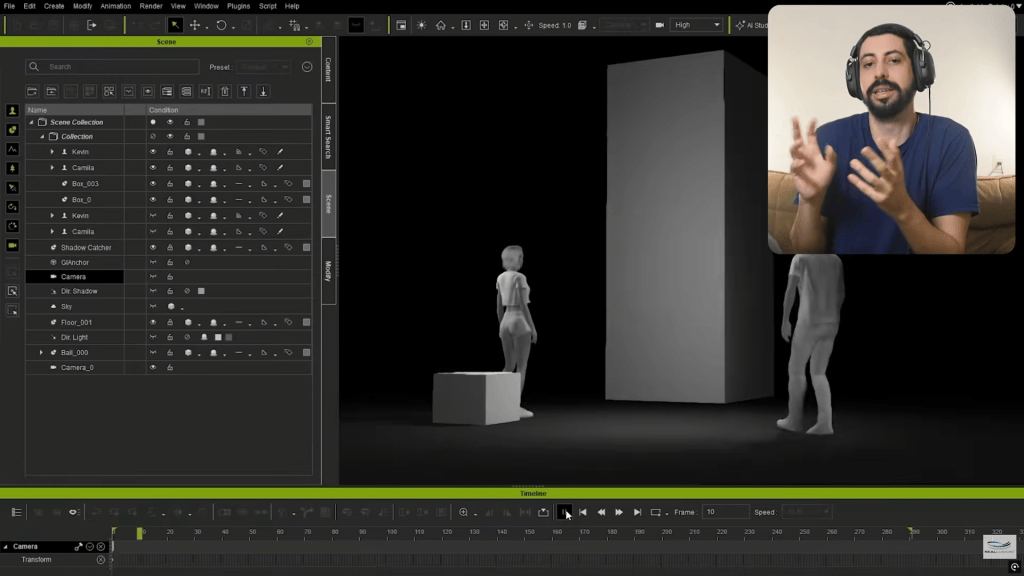Switch to the Modify side tab

[328, 271]
